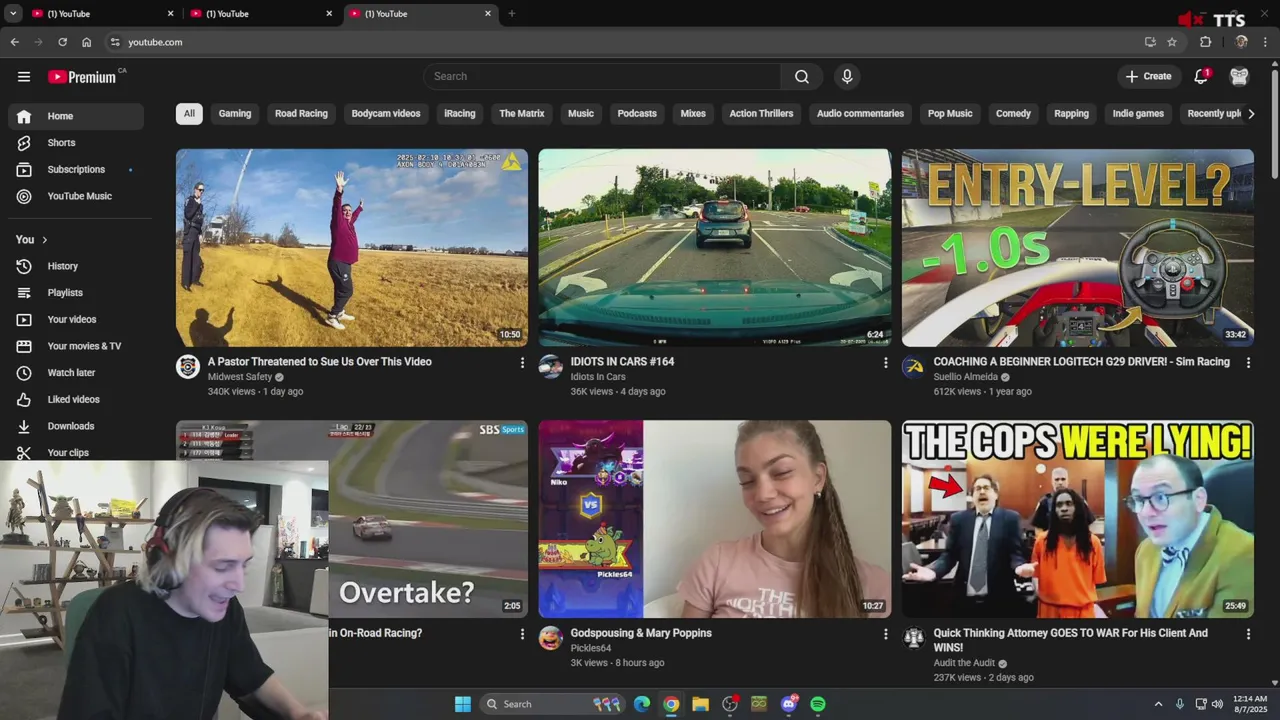Open the account avatar menu
Viewport: 1280px width, 720px height.
[x=1239, y=77]
